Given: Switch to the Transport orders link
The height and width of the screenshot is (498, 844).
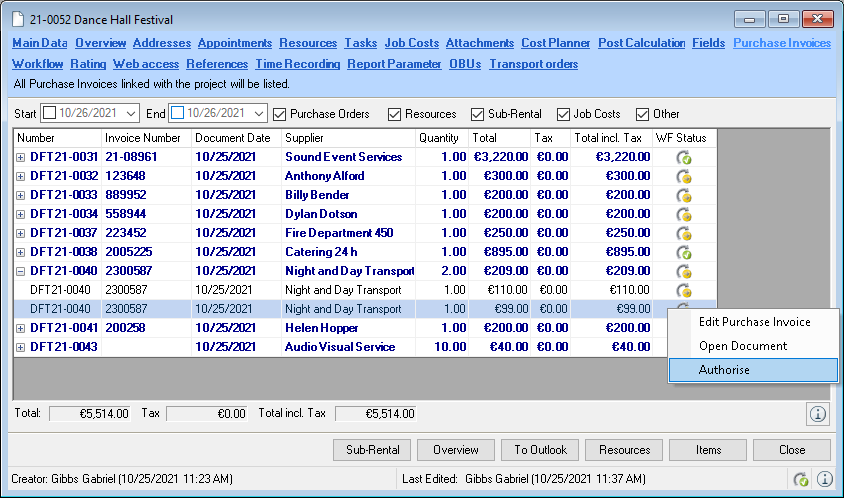Looking at the screenshot, I should click(x=533, y=64).
